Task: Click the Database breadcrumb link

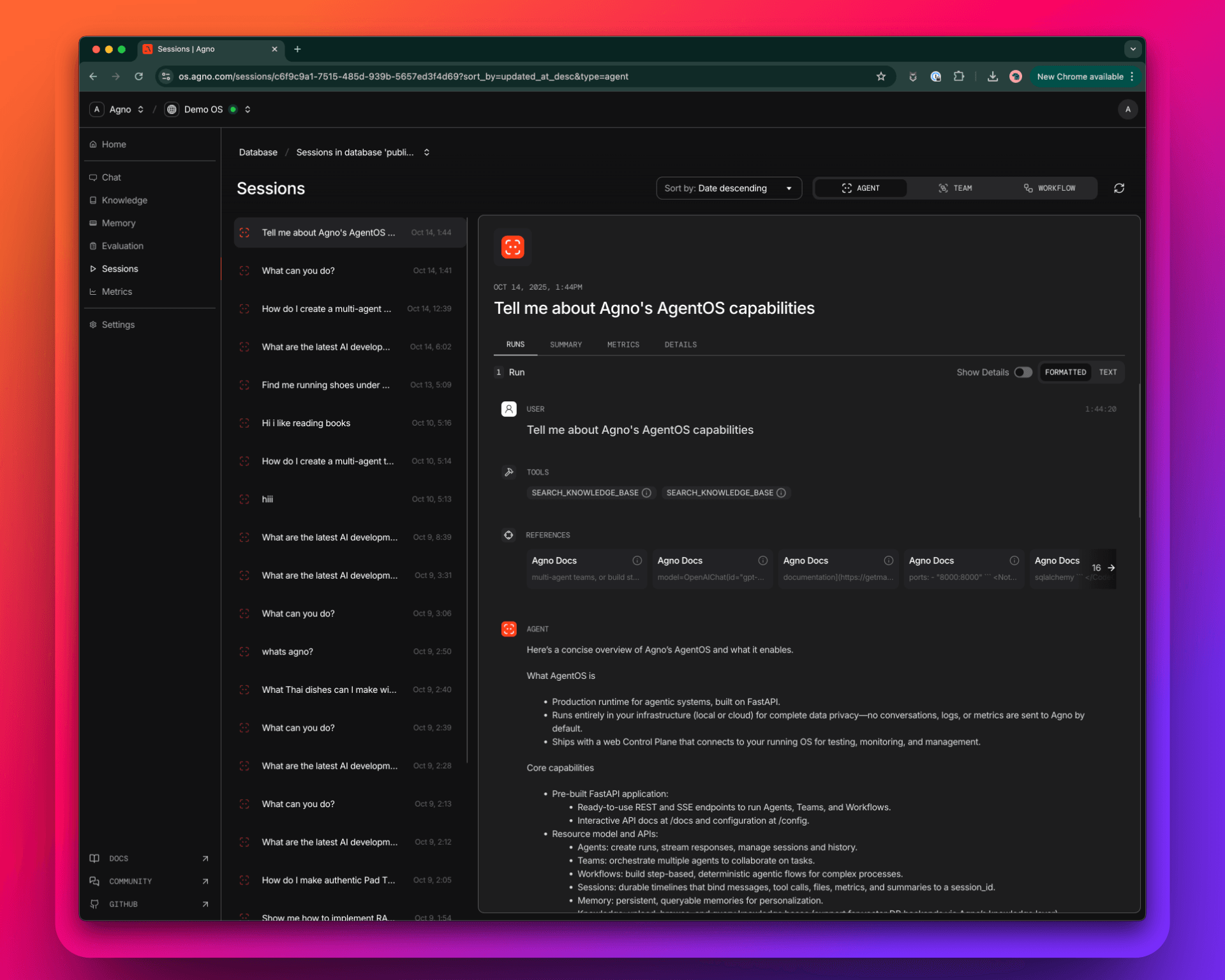Action: coord(258,152)
